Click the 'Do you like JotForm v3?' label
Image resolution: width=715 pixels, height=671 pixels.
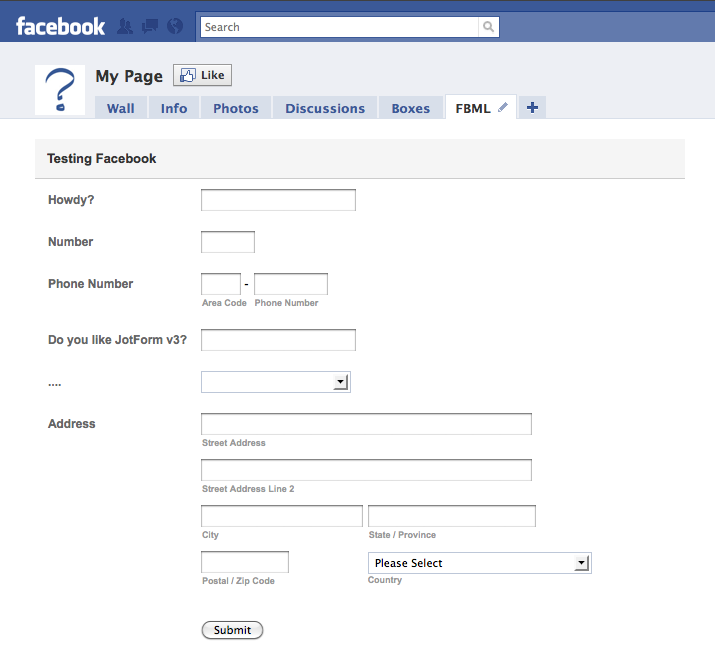118,340
